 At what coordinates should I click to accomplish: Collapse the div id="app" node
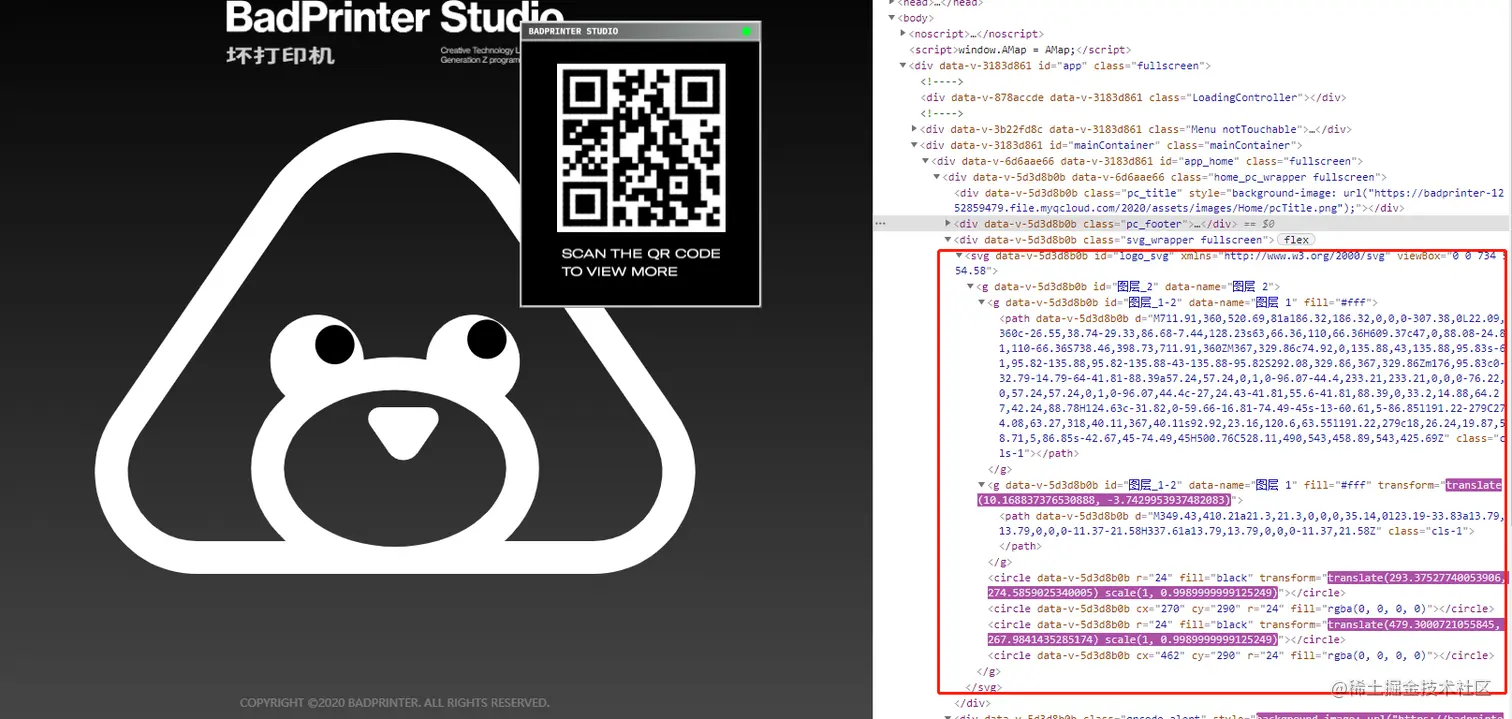click(904, 66)
